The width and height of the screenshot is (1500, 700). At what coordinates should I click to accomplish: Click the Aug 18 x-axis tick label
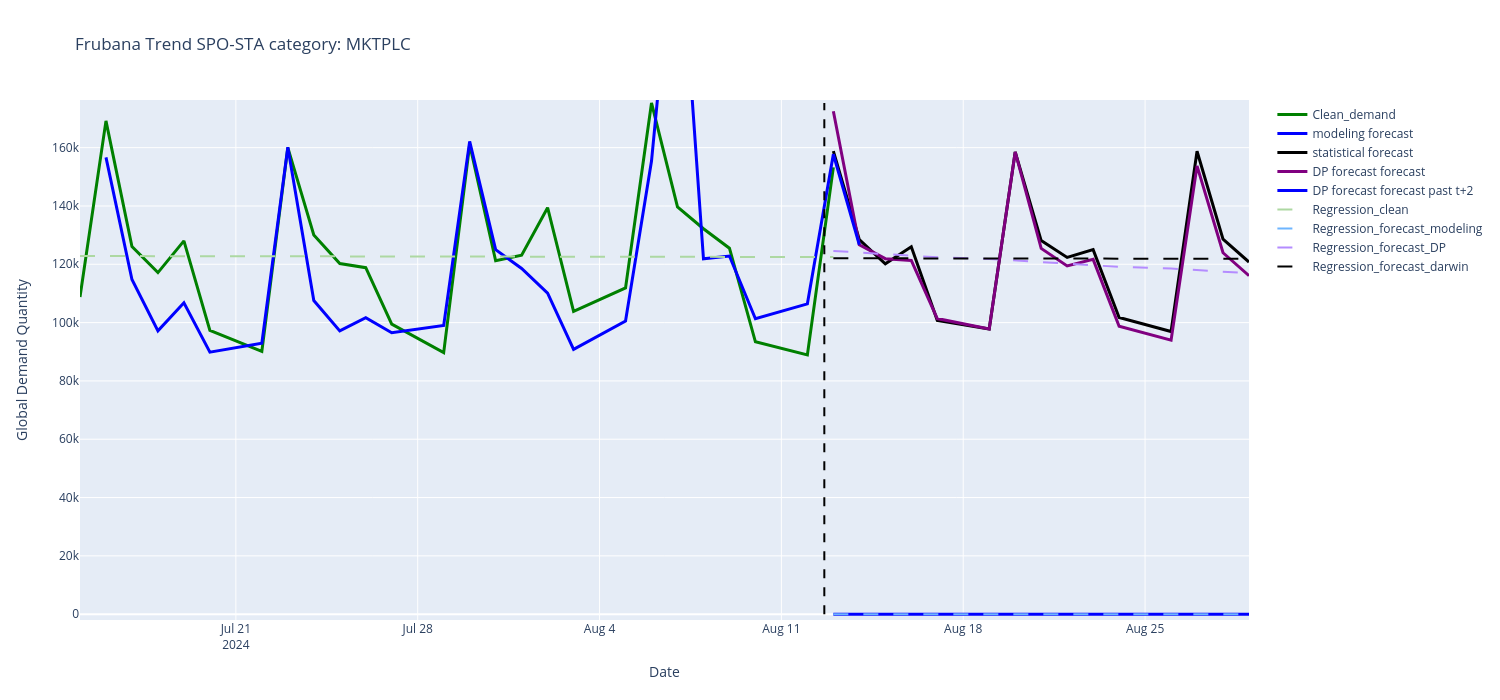[x=962, y=629]
